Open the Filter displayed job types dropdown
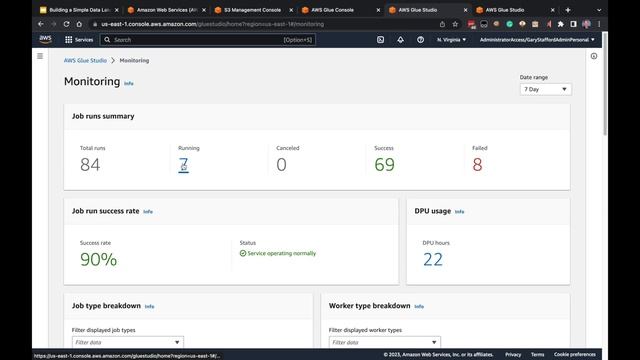The image size is (640, 360). point(128,342)
